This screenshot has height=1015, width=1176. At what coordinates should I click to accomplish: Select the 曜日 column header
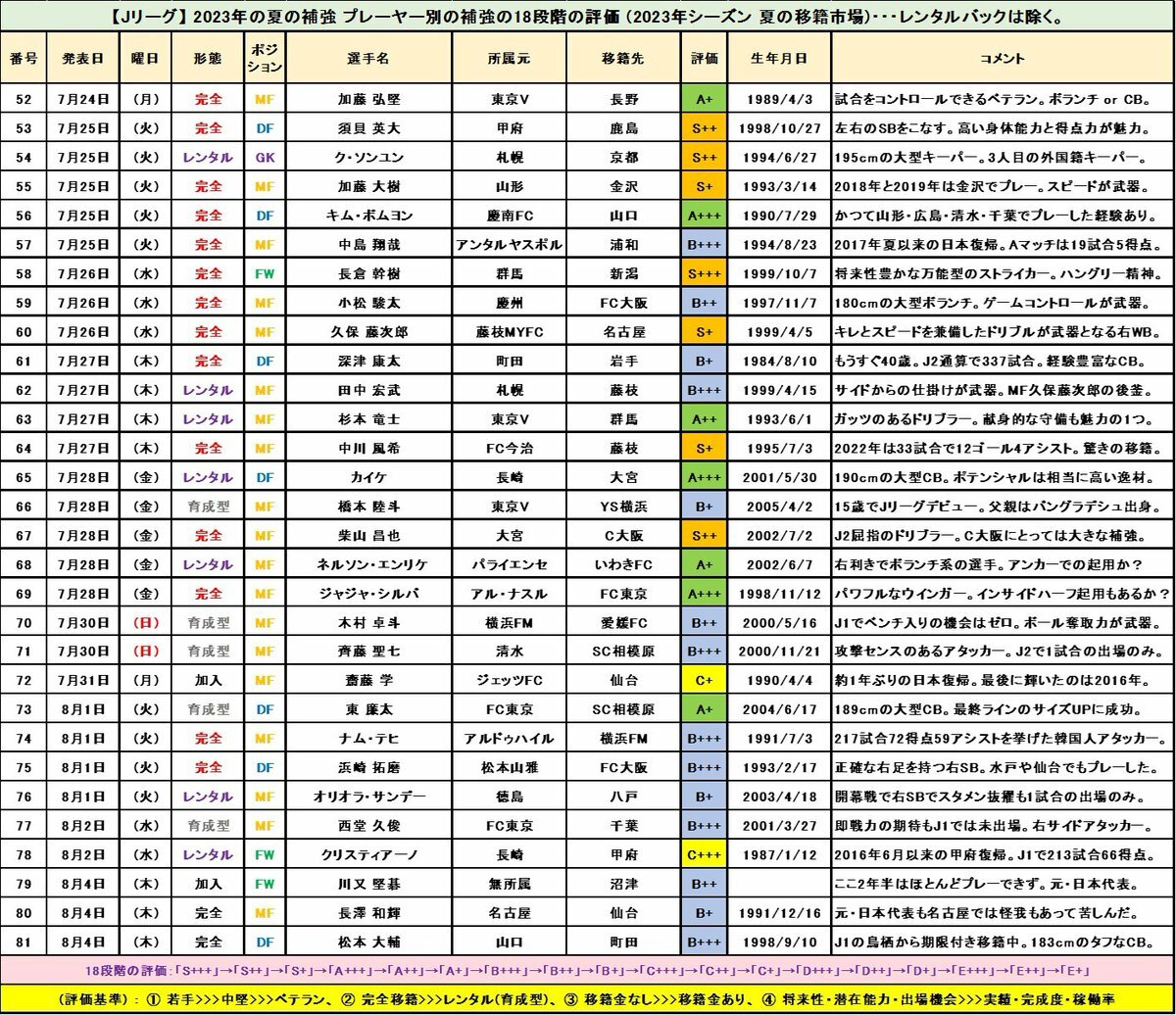coord(145,59)
